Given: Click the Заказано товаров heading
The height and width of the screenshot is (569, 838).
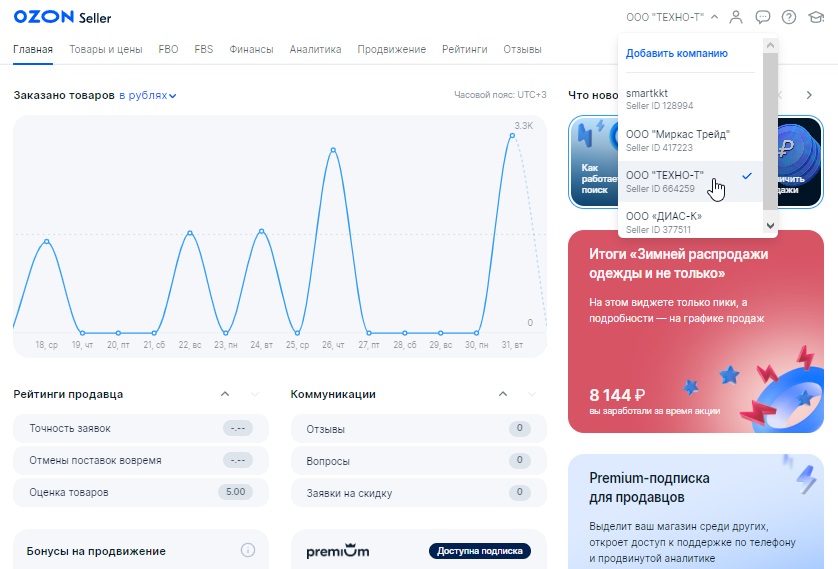Looking at the screenshot, I should pos(64,95).
